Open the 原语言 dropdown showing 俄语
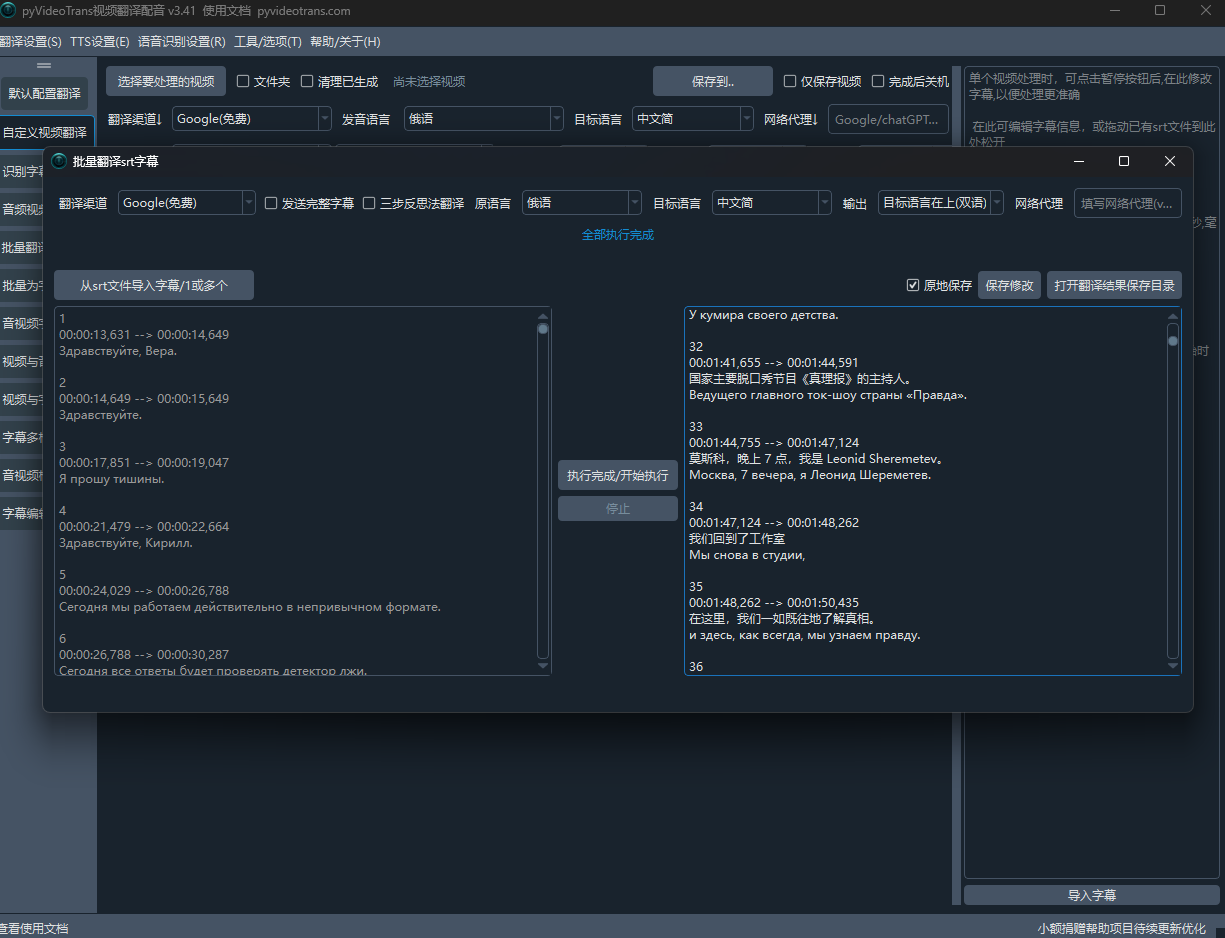 tap(581, 203)
